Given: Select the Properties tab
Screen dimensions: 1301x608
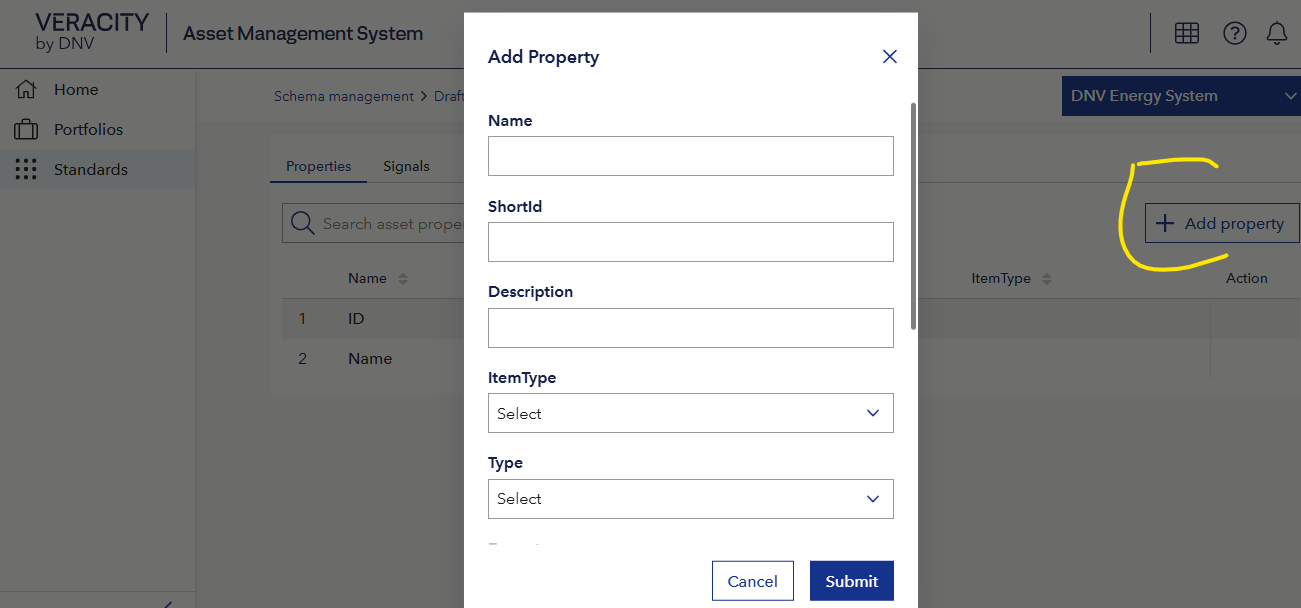Looking at the screenshot, I should pos(319,166).
